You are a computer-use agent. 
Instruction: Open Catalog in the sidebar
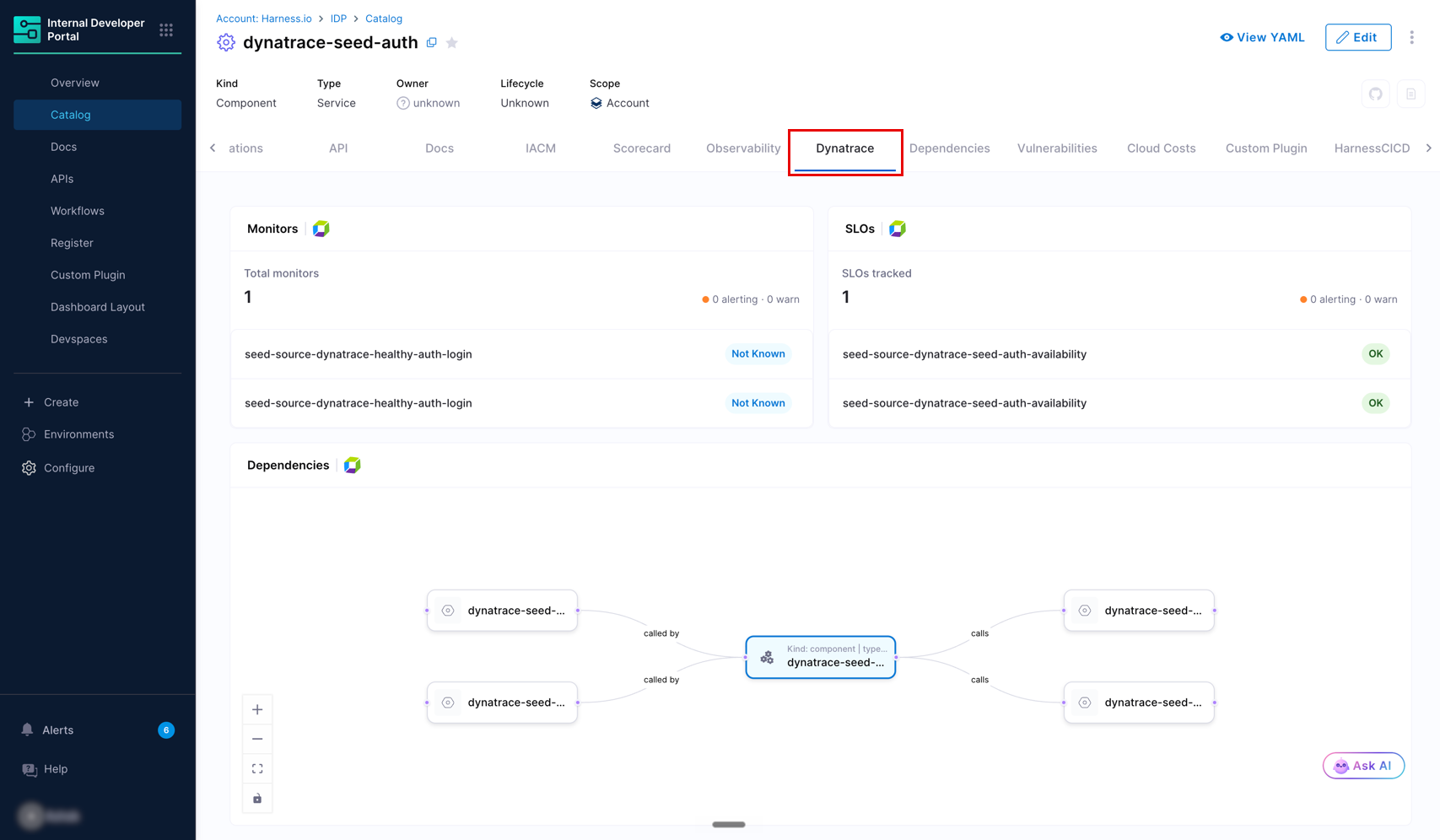(97, 115)
